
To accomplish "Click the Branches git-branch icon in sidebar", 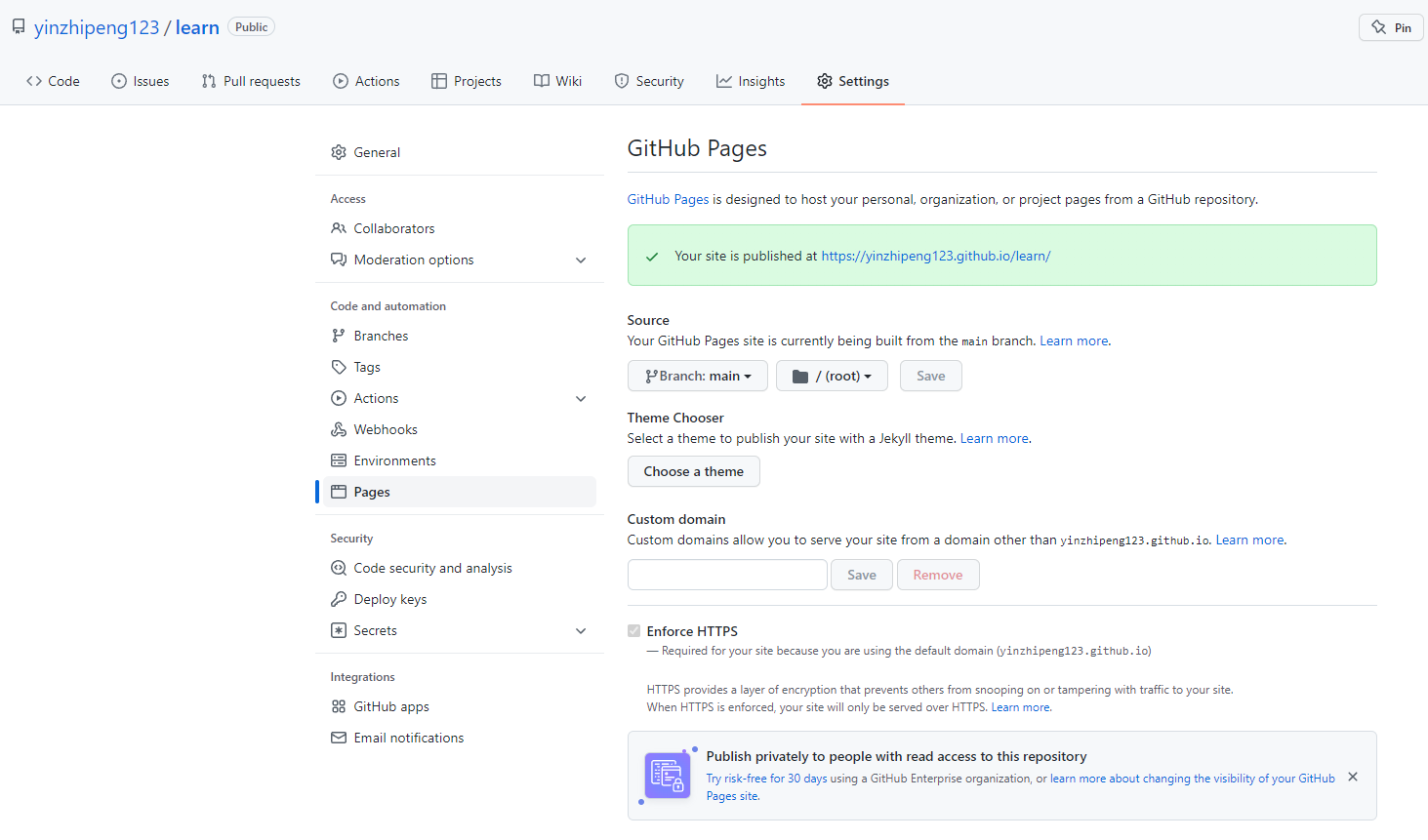I will point(339,336).
